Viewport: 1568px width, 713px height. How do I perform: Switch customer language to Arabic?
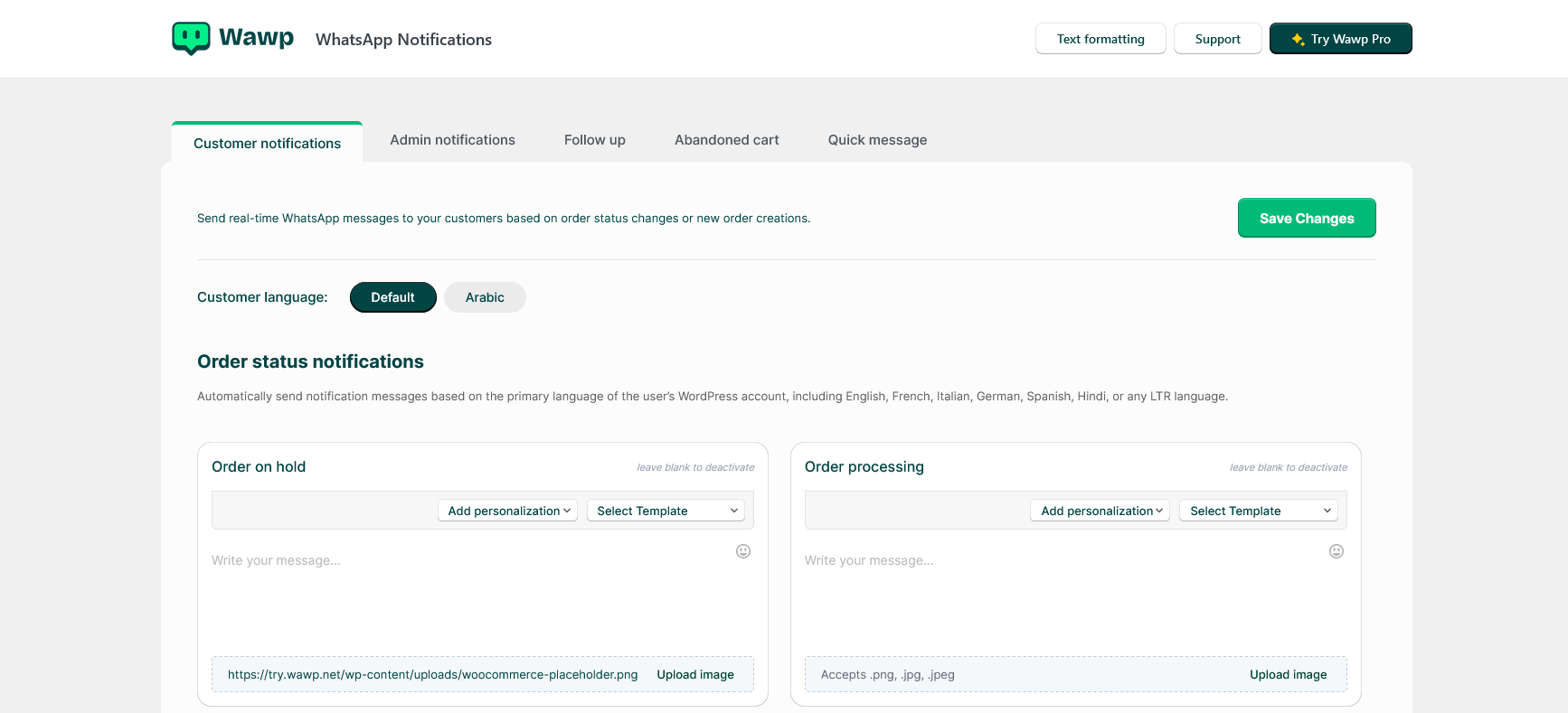(x=485, y=297)
